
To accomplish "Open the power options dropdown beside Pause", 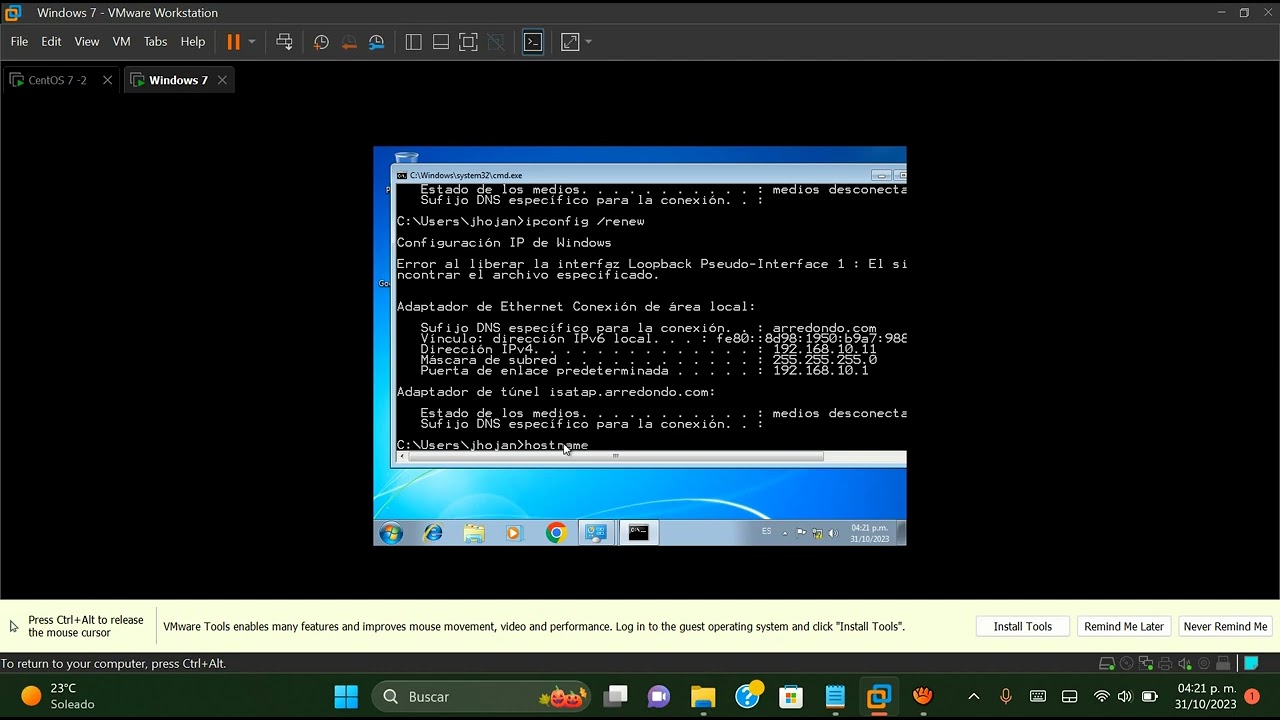I will click(252, 42).
